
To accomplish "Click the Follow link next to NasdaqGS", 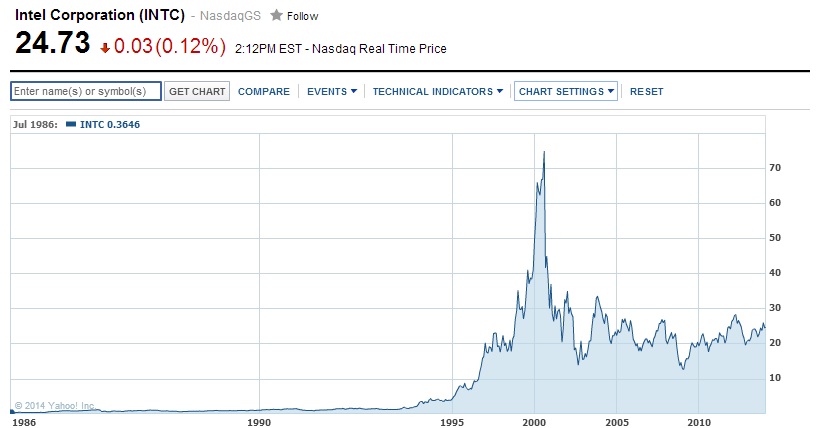I will 302,16.
